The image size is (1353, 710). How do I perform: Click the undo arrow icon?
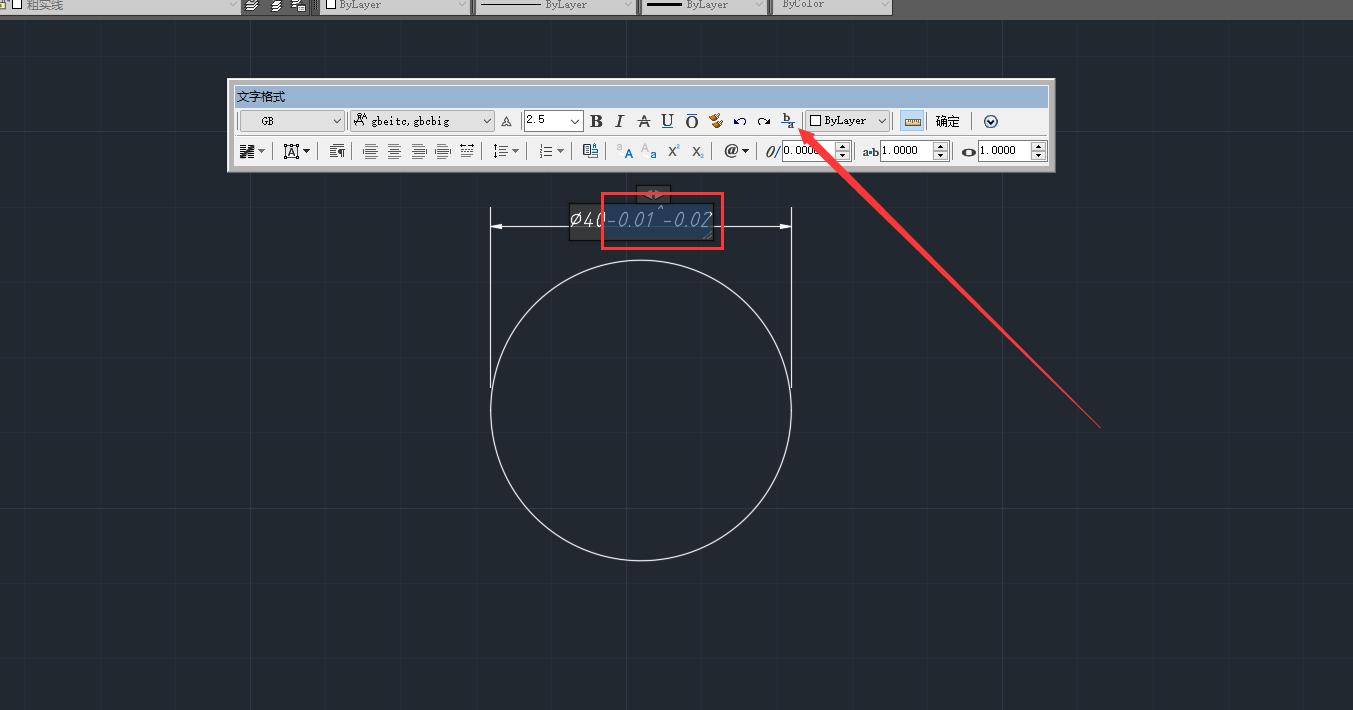tap(740, 121)
